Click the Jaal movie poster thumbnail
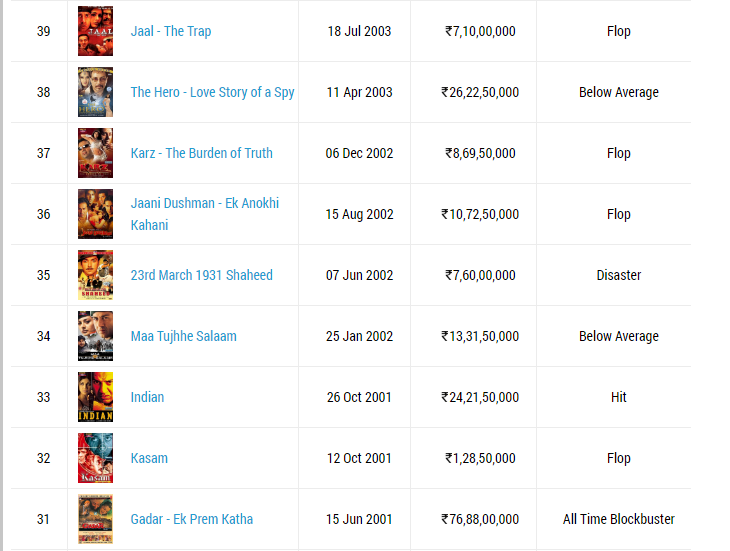Viewport: 730px width, 551px height. tap(95, 31)
